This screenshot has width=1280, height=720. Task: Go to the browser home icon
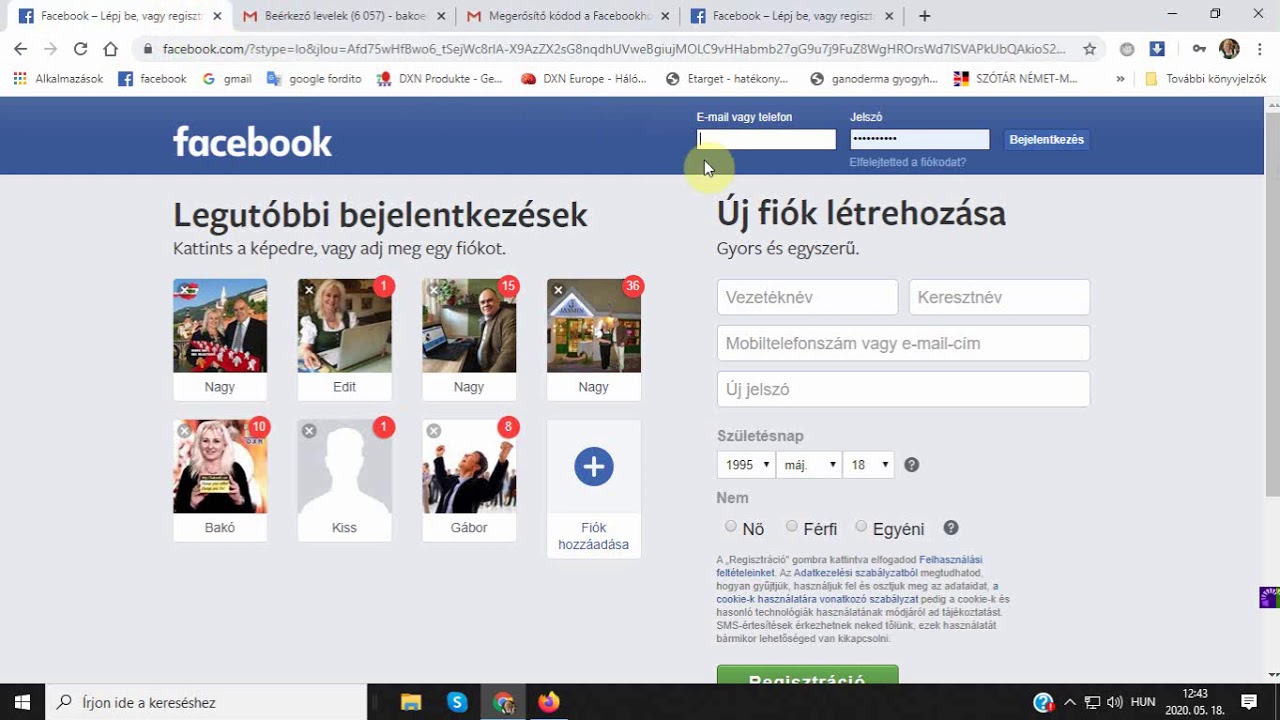[110, 48]
